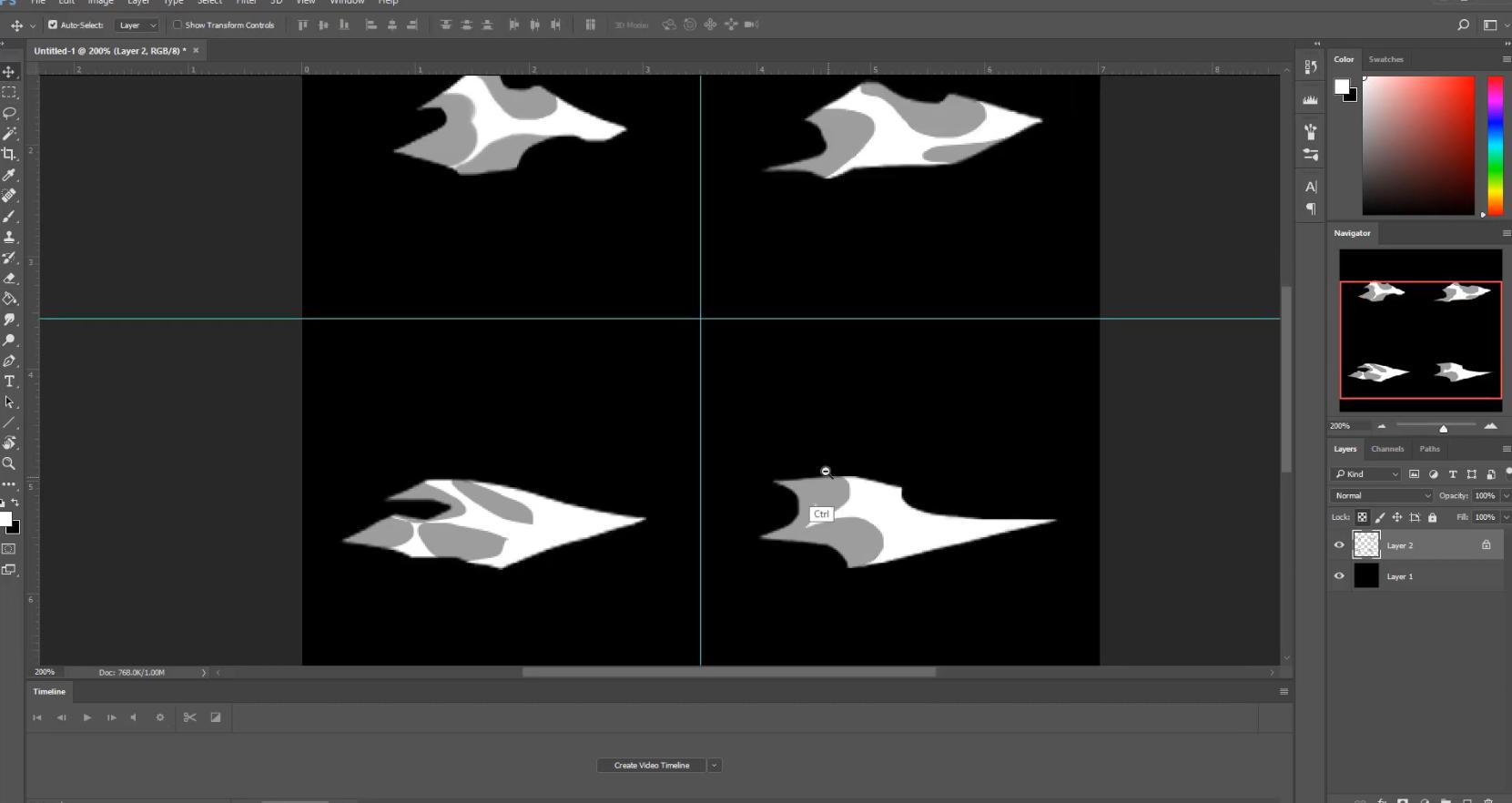
Task: Switch to the Paths tab
Action: 1430,449
